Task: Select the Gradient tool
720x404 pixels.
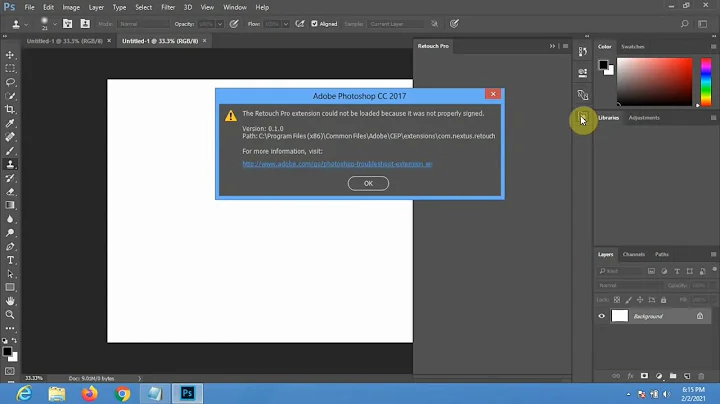Action: pos(10,205)
